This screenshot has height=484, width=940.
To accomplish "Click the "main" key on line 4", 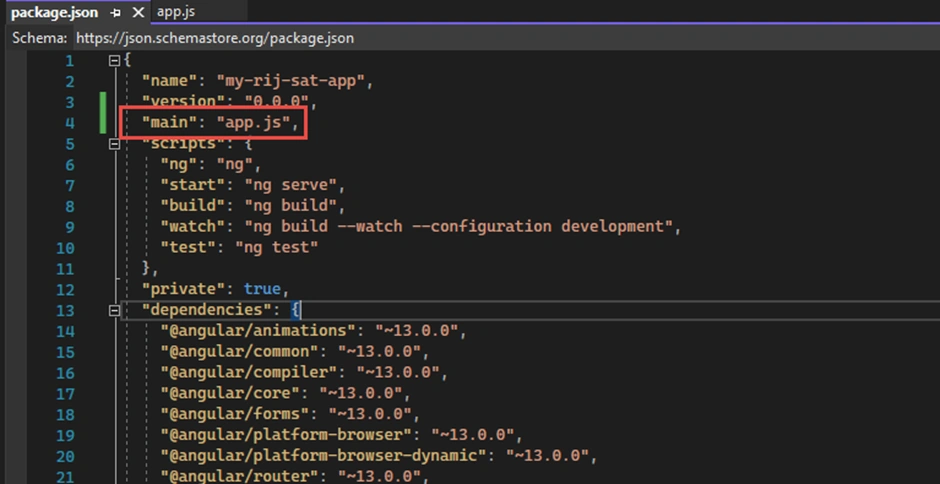I will [170, 122].
